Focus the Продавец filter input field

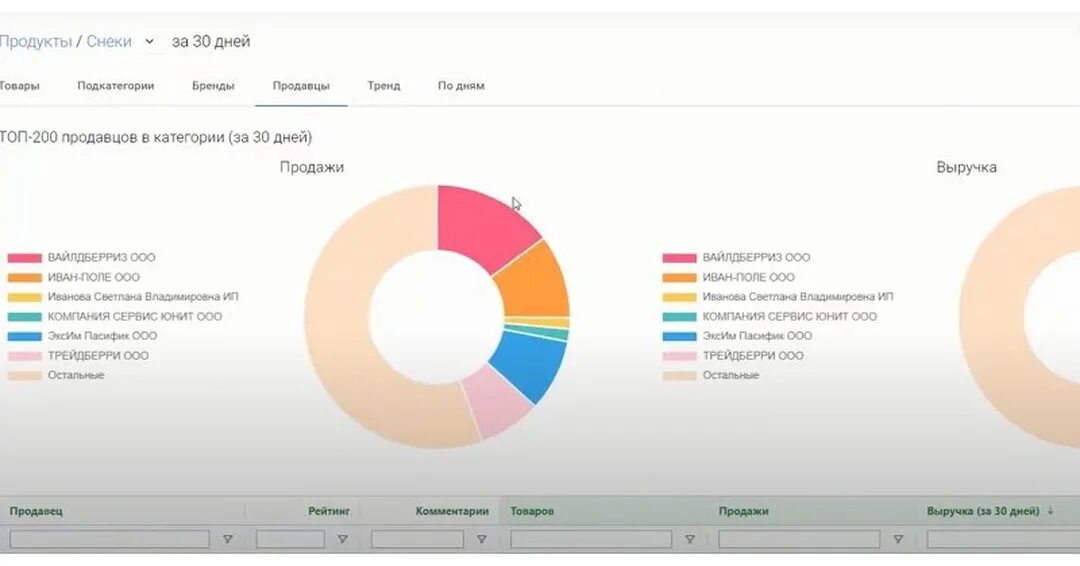tap(110, 539)
